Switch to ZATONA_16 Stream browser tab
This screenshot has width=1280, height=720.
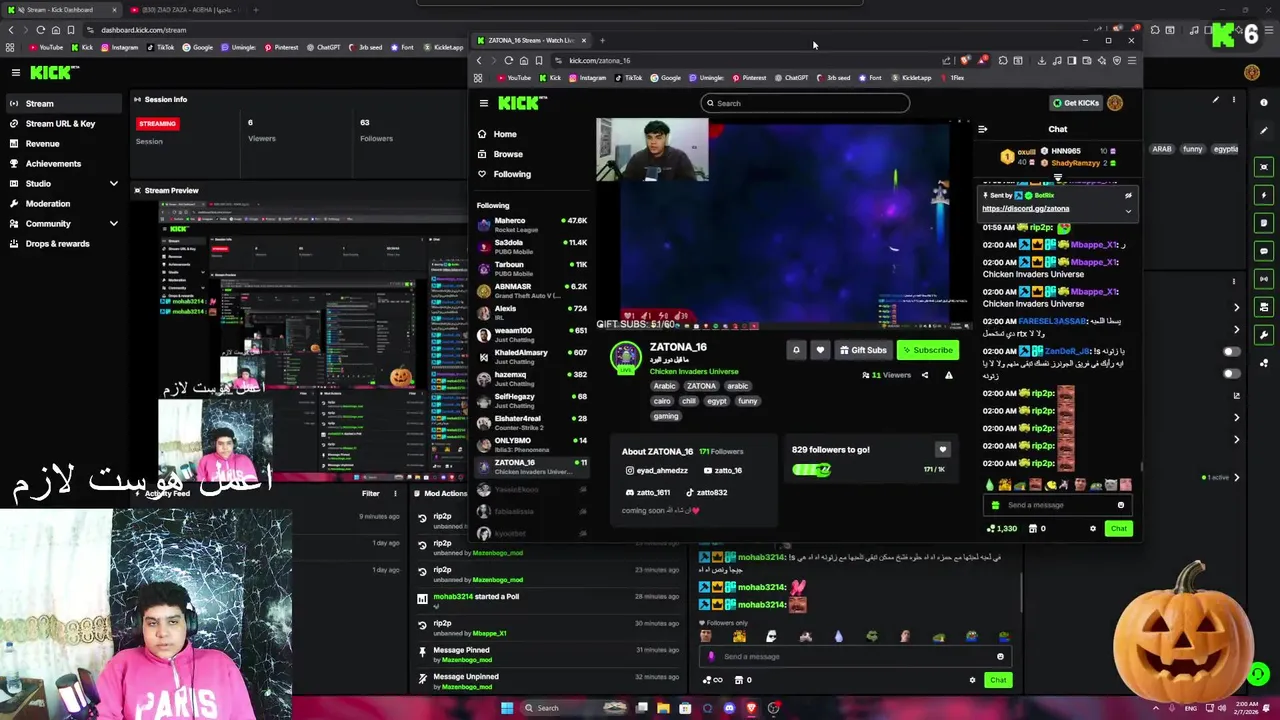[x=530, y=40]
